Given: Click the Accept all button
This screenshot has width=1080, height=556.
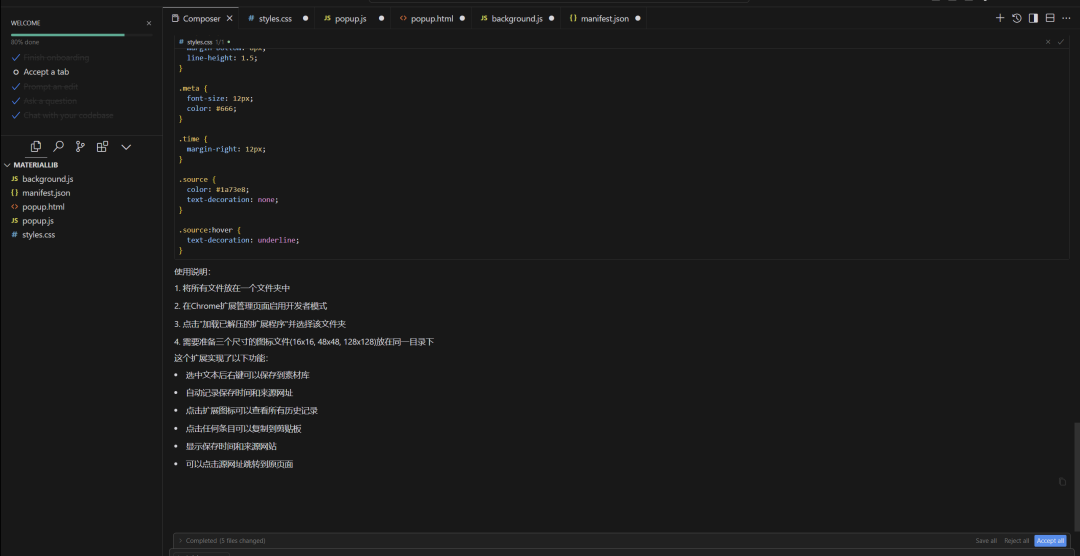Looking at the screenshot, I should [x=1050, y=541].
